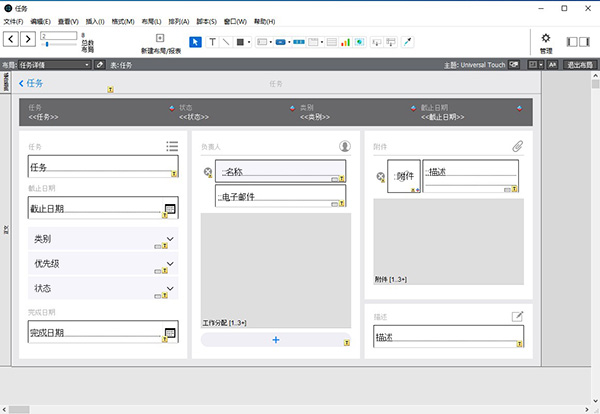The width and height of the screenshot is (600, 414).
Task: Select the Line drawing tool
Action: [x=226, y=42]
